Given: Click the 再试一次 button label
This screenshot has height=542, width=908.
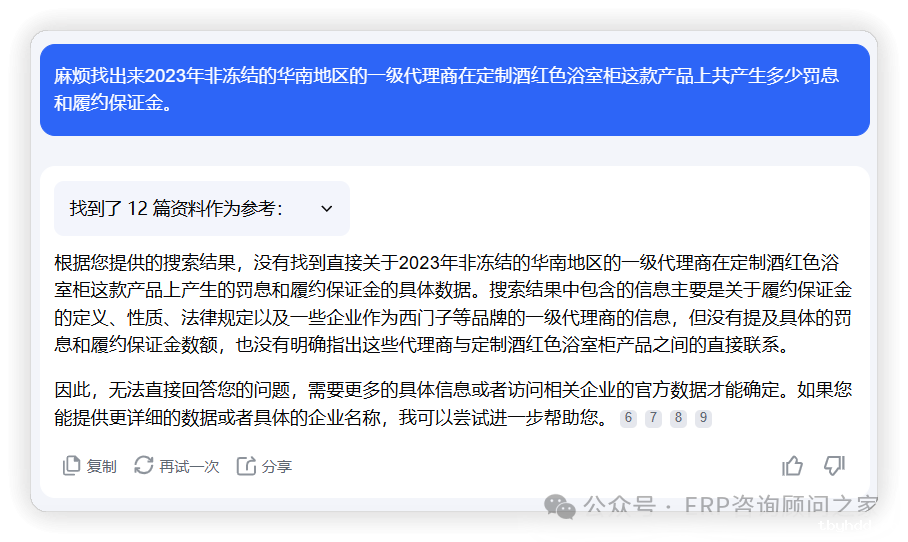Looking at the screenshot, I should (189, 466).
